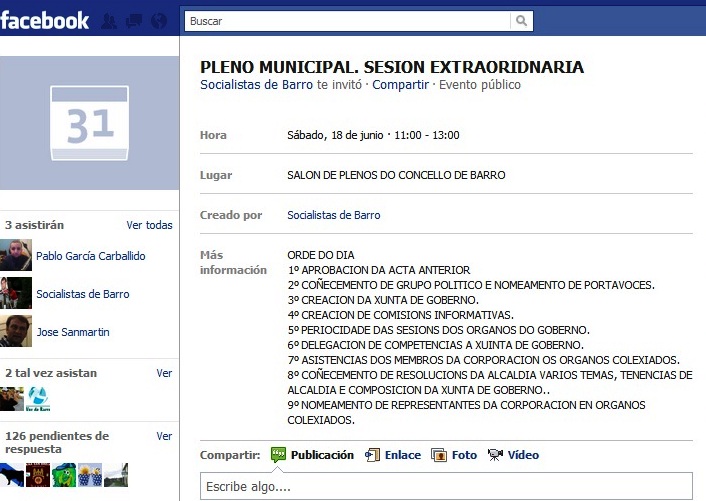
Task: Open 'Ver todas' attendees list
Action: (149, 225)
